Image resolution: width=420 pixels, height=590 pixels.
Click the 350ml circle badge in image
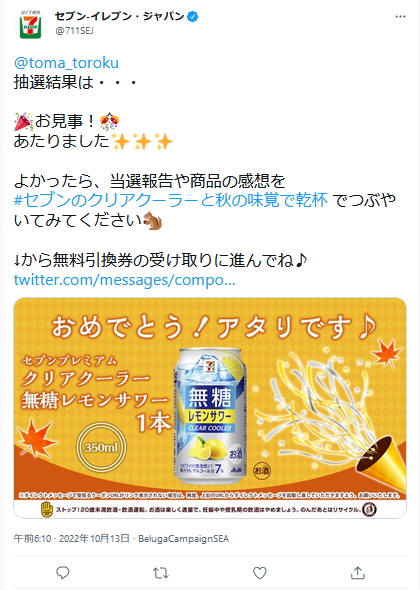coord(101,448)
